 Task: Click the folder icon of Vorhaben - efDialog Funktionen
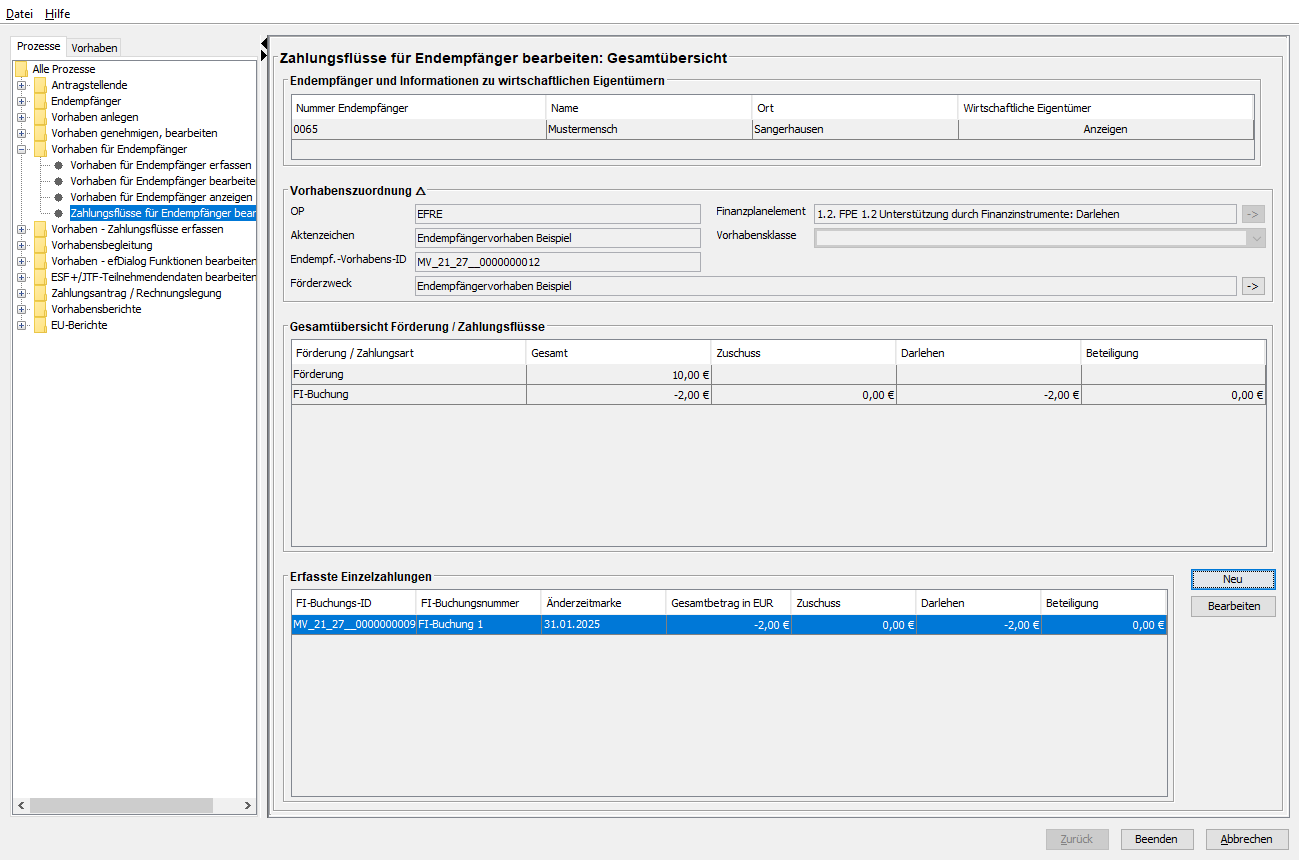click(40, 261)
